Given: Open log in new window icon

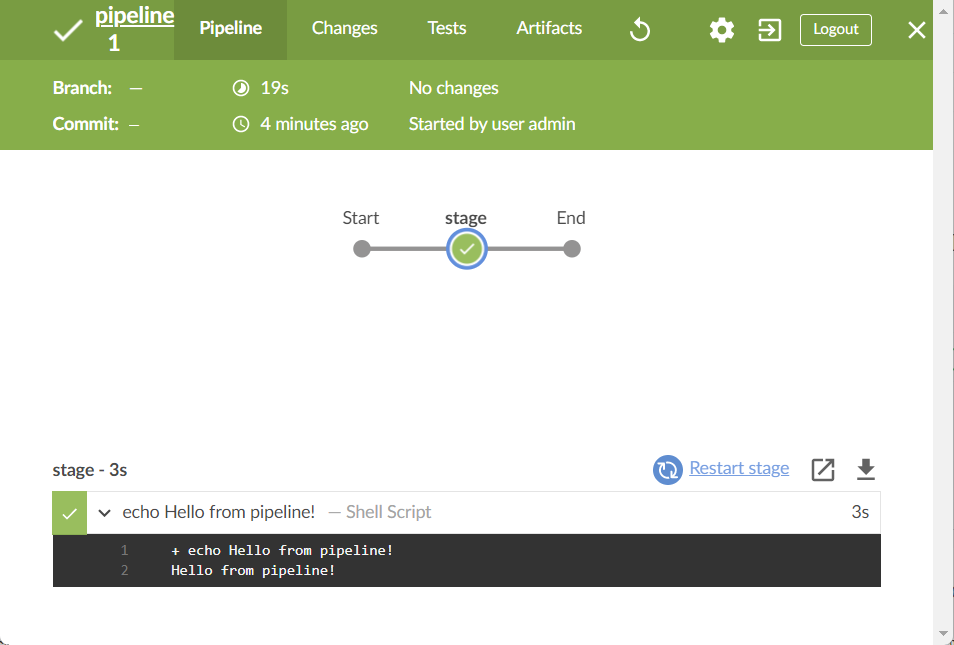Looking at the screenshot, I should point(823,470).
